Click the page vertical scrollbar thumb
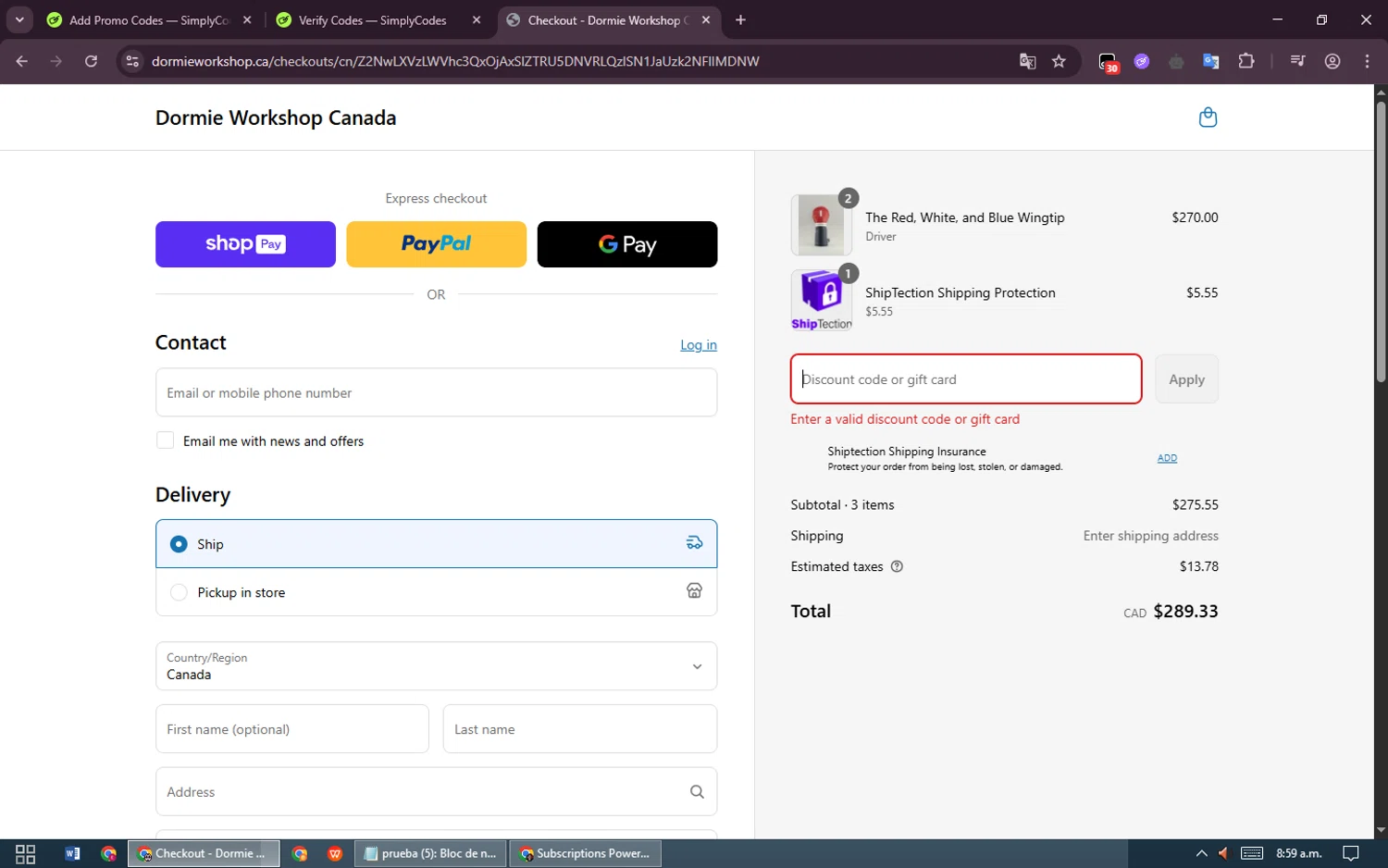Viewport: 1388px width, 868px height. click(1381, 241)
